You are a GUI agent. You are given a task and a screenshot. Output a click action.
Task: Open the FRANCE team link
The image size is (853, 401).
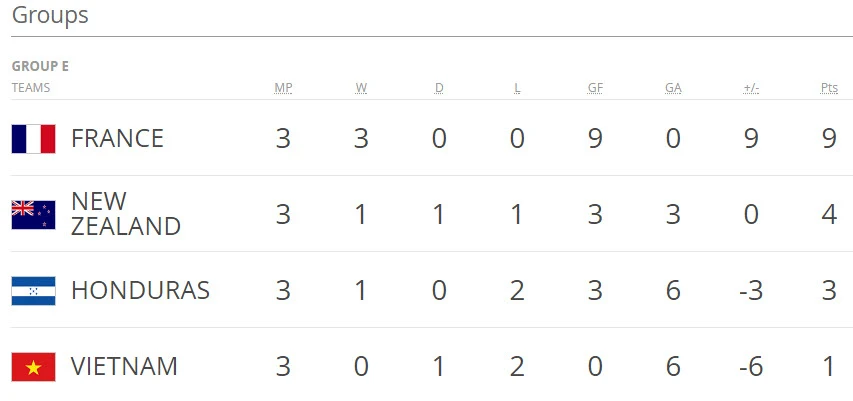[117, 138]
